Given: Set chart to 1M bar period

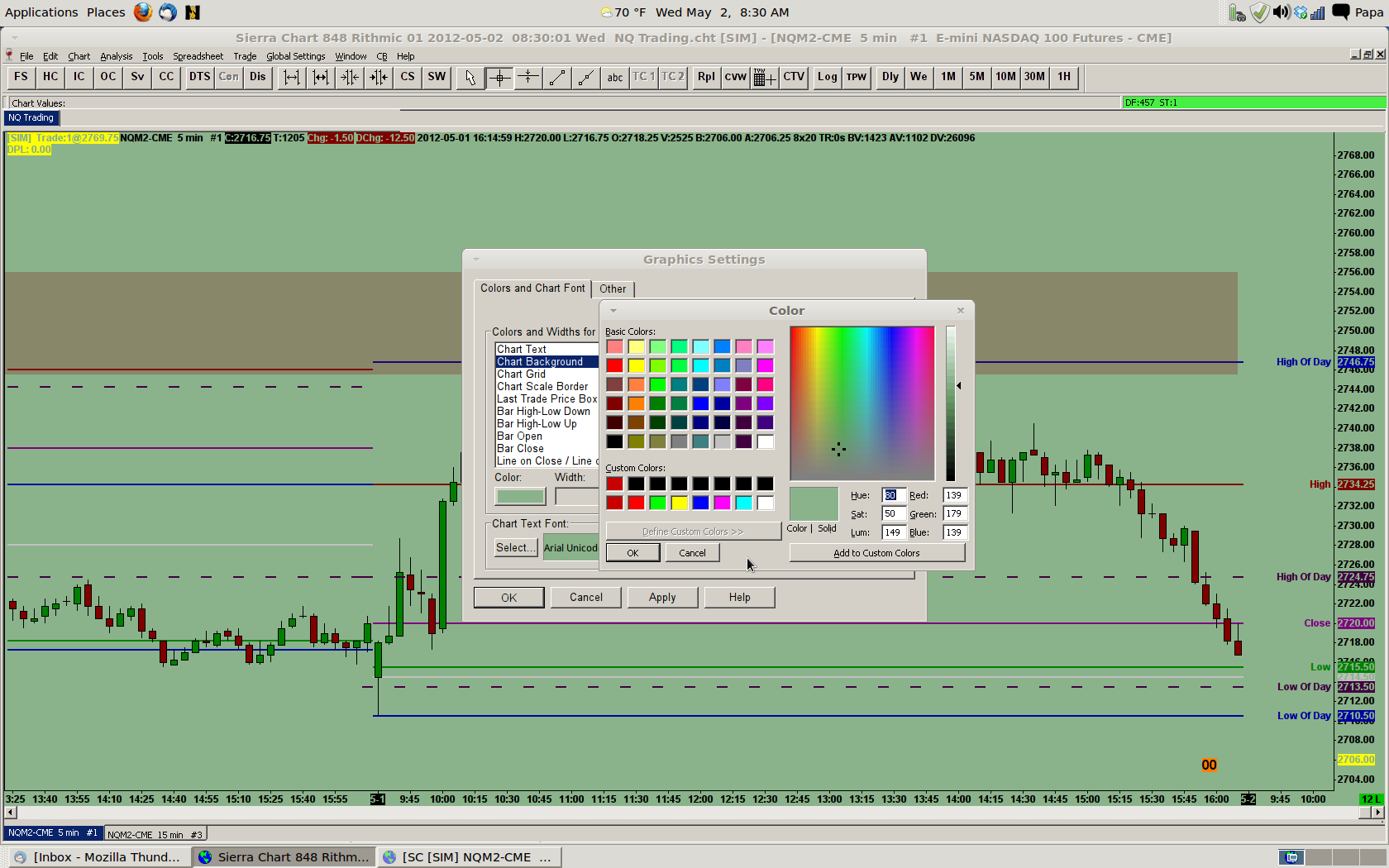Looking at the screenshot, I should pyautogui.click(x=948, y=77).
